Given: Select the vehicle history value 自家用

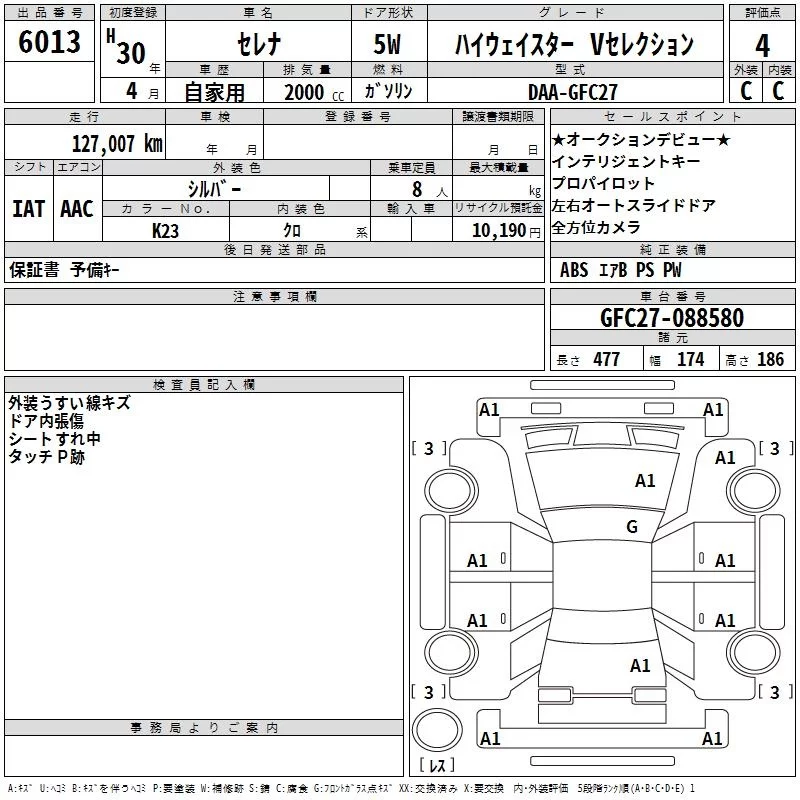Looking at the screenshot, I should pos(214,92).
